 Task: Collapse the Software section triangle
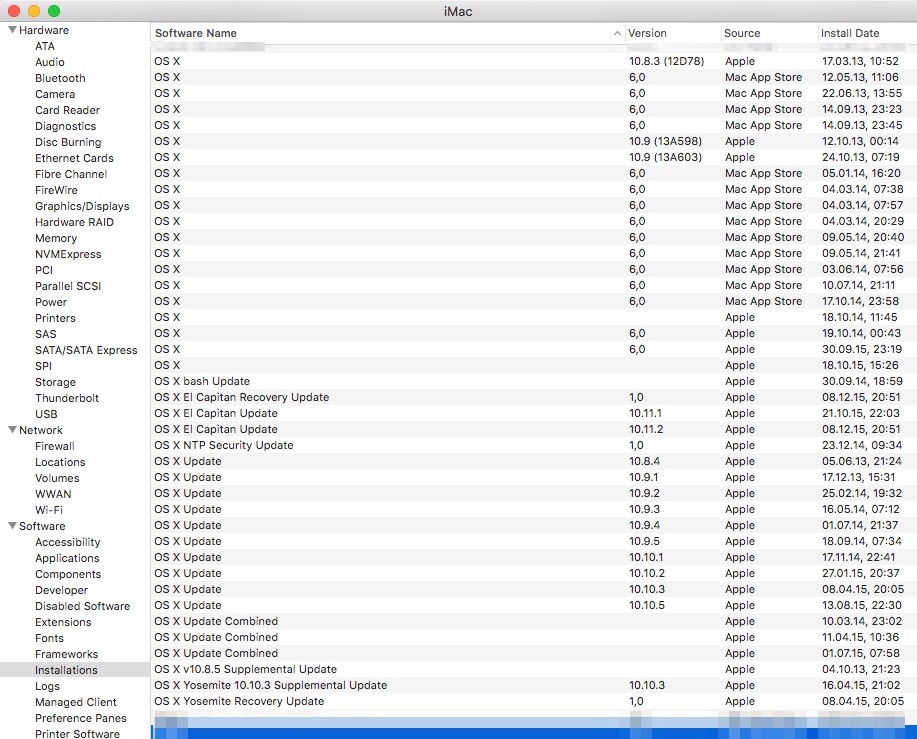point(12,526)
